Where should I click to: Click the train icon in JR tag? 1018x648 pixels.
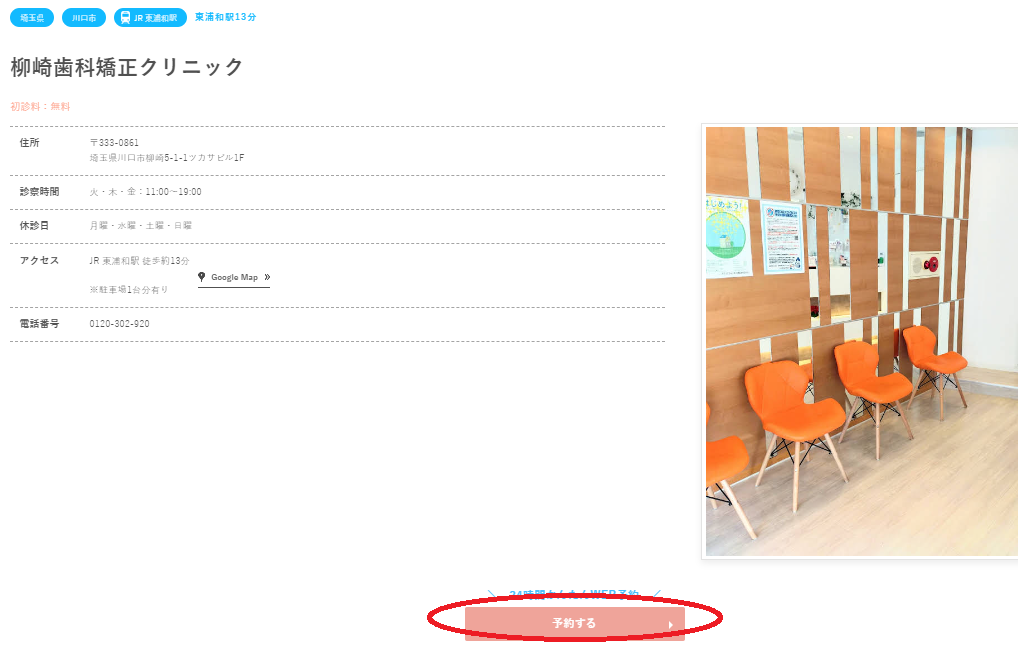click(x=125, y=18)
